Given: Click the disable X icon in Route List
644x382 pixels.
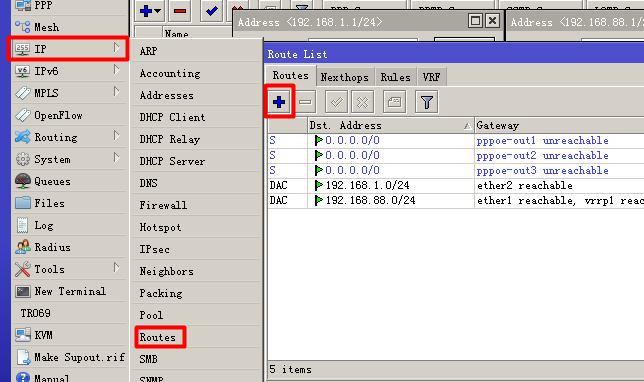Looking at the screenshot, I should (x=362, y=101).
